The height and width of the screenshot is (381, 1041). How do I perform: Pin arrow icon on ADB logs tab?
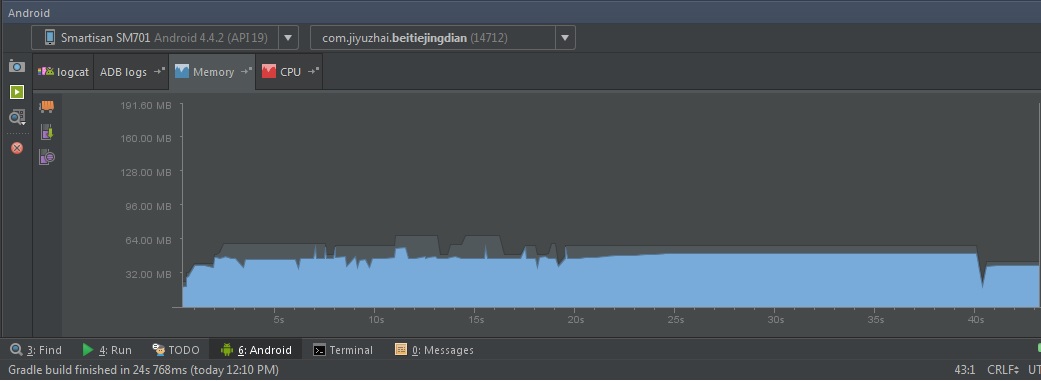pos(159,71)
